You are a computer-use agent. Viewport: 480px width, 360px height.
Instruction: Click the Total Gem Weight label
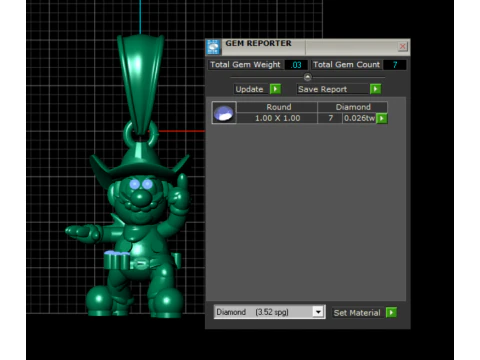click(x=245, y=65)
